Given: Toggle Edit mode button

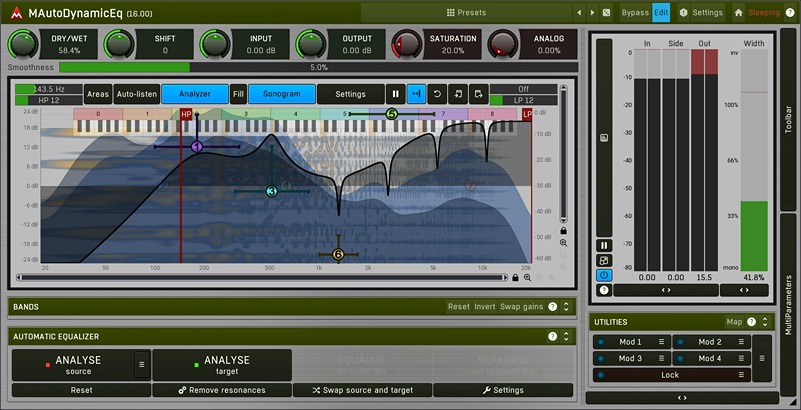Looking at the screenshot, I should coord(661,13).
